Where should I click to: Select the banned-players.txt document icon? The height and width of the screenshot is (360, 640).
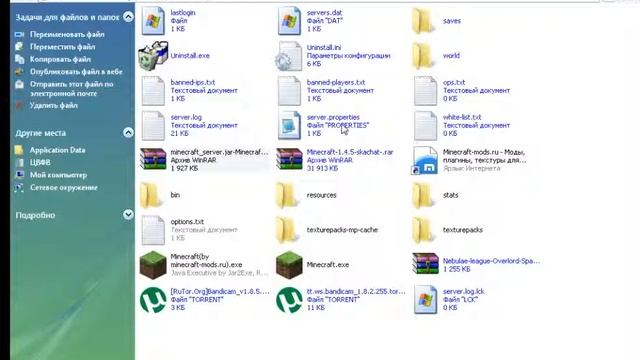[289, 91]
